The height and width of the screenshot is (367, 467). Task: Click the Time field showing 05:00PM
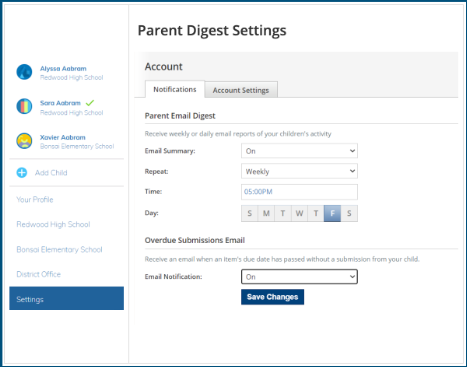tap(299, 192)
